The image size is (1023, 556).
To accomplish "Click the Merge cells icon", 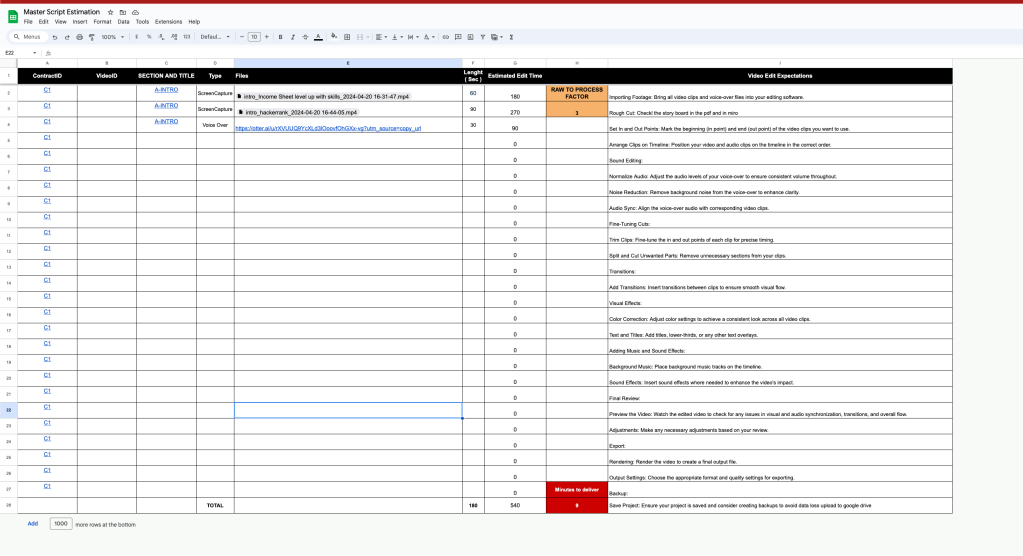I will pyautogui.click(x=359, y=37).
